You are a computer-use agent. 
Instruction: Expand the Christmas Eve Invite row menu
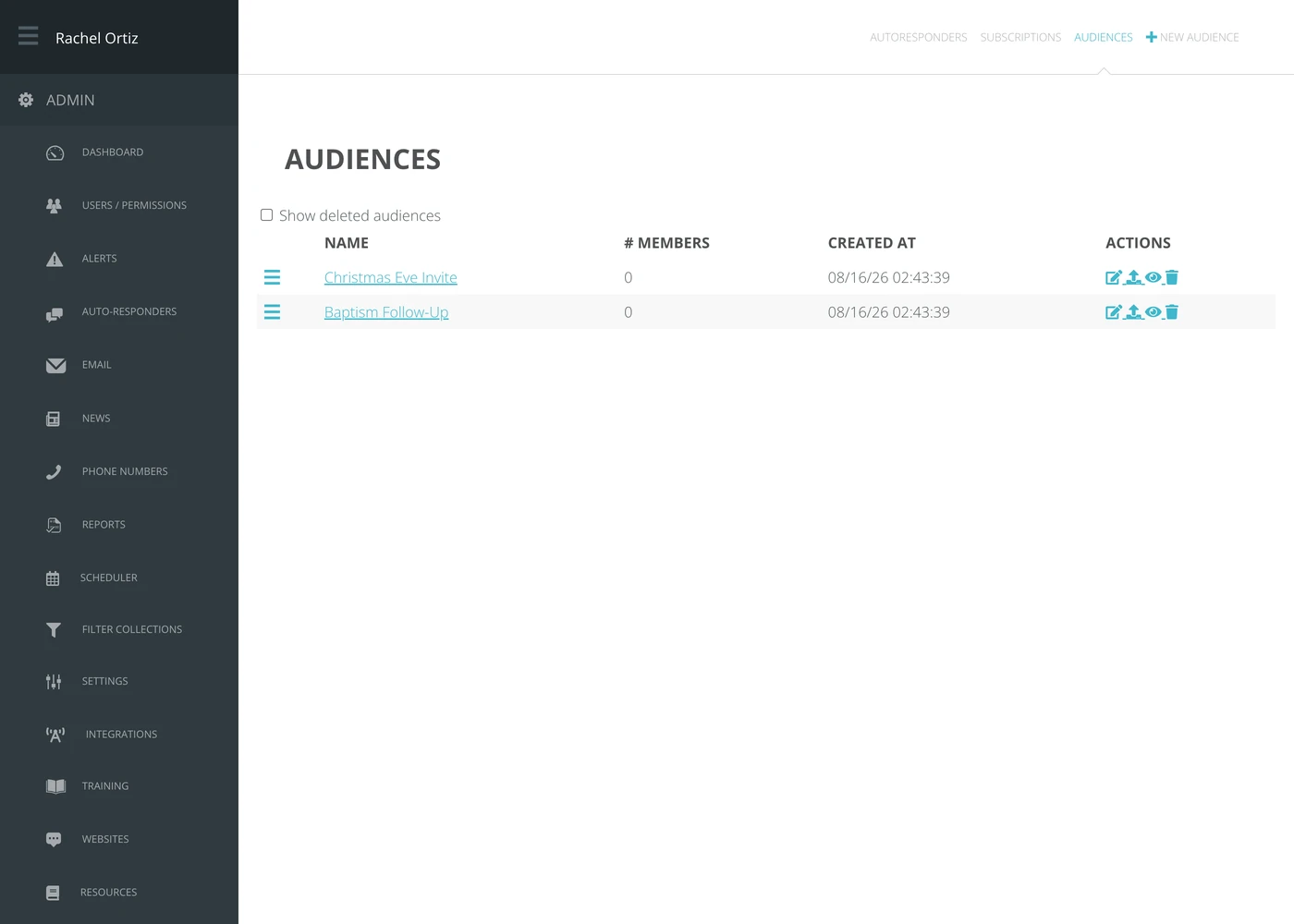click(x=272, y=277)
